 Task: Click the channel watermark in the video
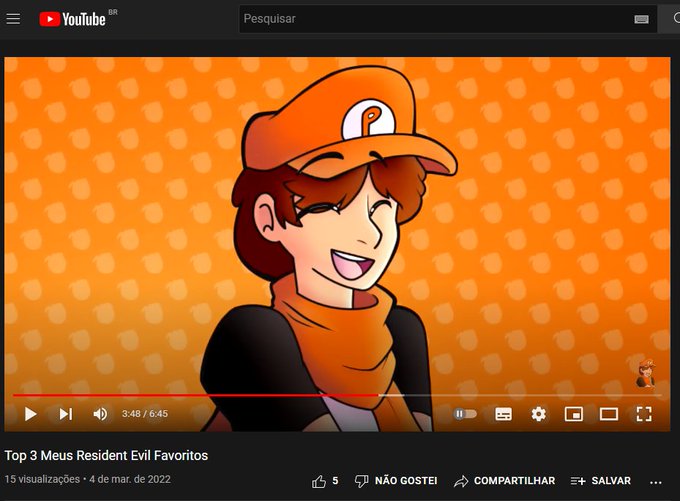click(646, 373)
